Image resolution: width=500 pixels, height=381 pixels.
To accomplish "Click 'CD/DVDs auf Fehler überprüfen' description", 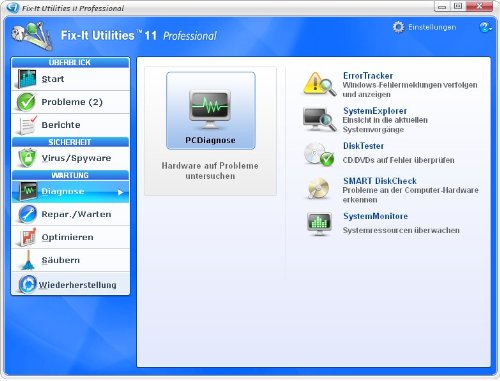I will tap(398, 160).
